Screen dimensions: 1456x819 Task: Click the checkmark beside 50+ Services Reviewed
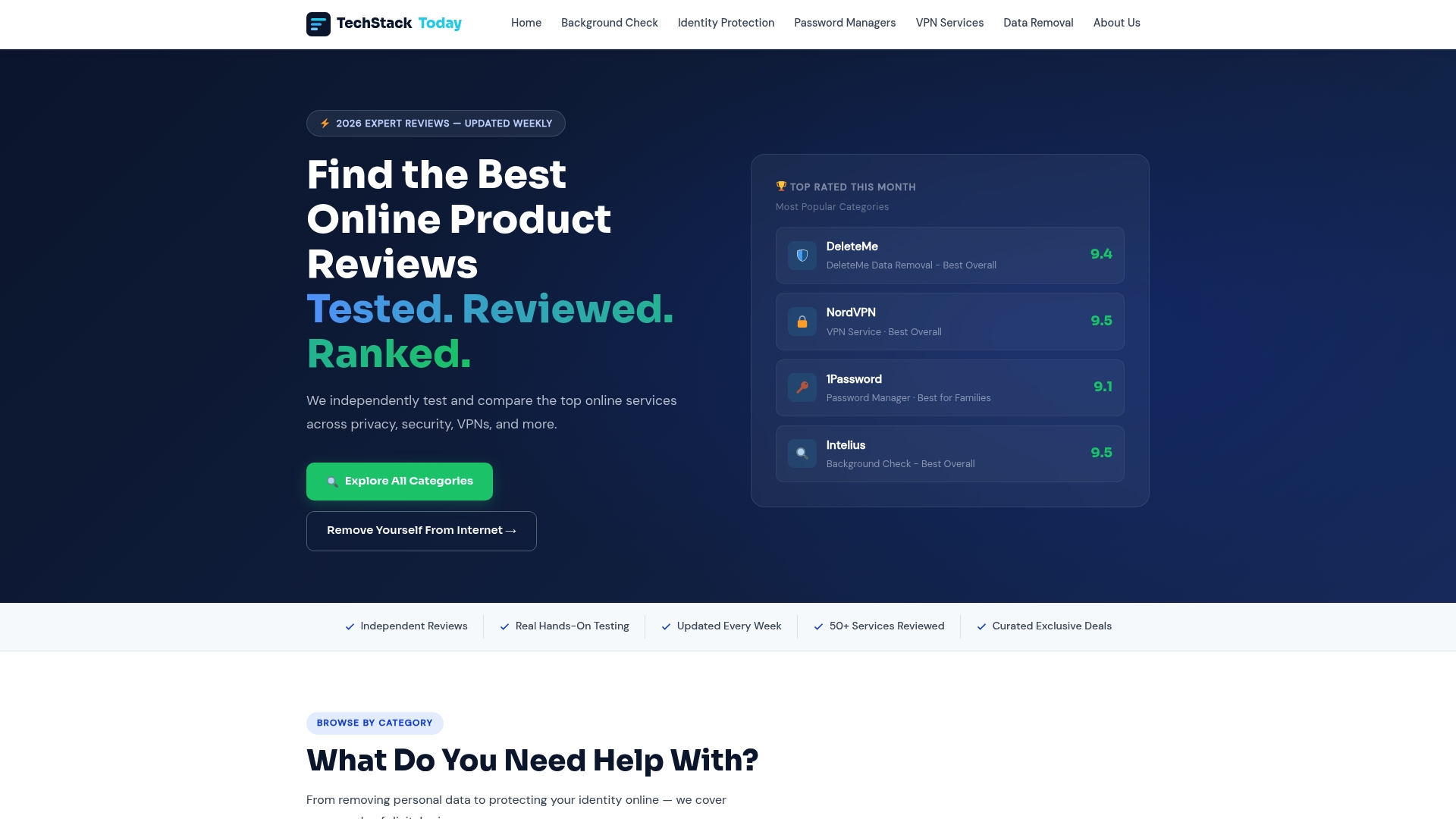[x=818, y=626]
